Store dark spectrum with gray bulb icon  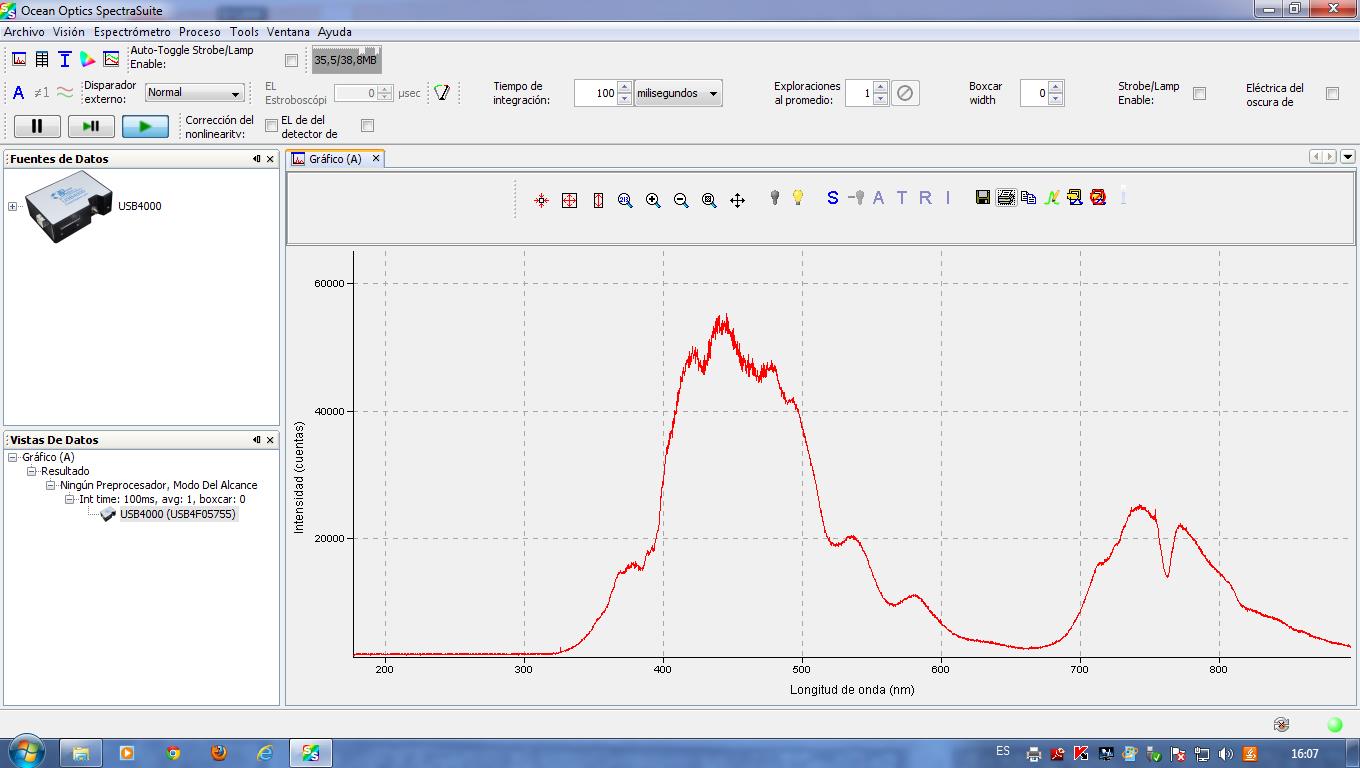[x=774, y=197]
